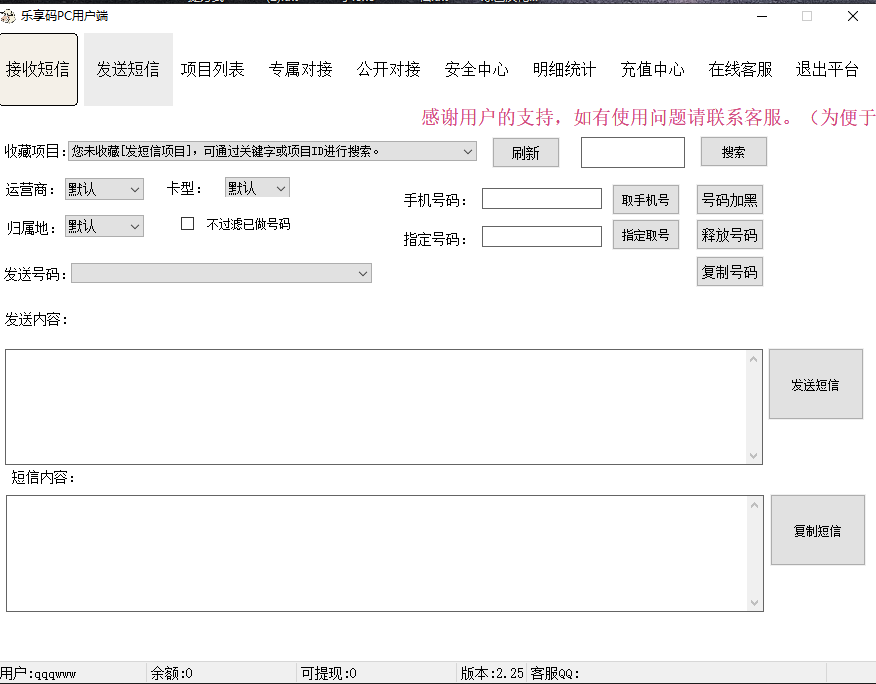Click 指定取号 button
Screen dimensions: 876x684
click(x=646, y=235)
